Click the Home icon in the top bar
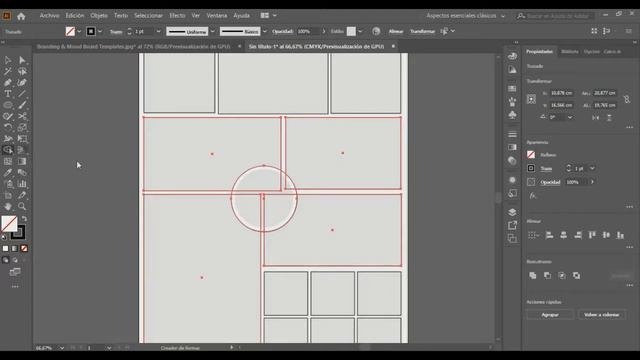The width and height of the screenshot is (640, 360). pyautogui.click(x=21, y=16)
